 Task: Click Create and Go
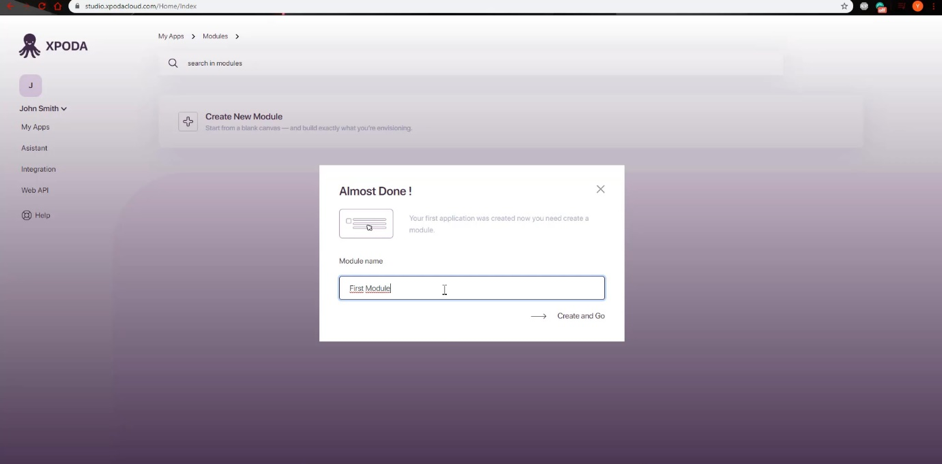(x=581, y=316)
